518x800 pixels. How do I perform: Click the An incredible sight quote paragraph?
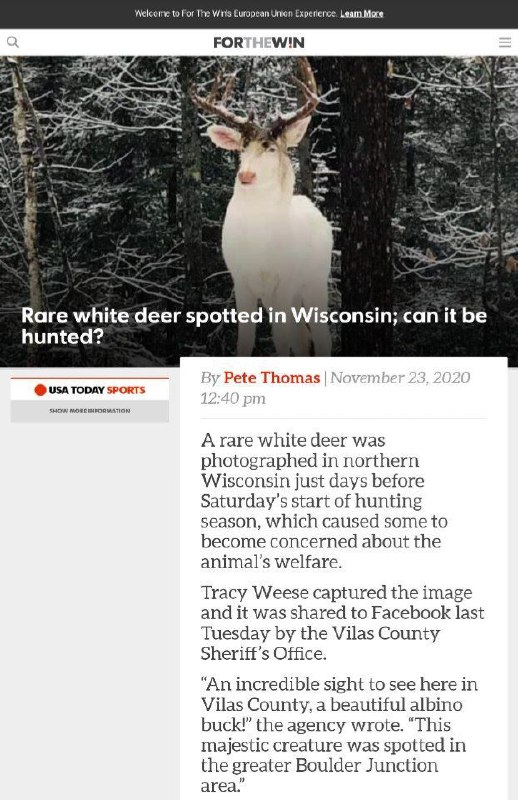click(x=339, y=735)
